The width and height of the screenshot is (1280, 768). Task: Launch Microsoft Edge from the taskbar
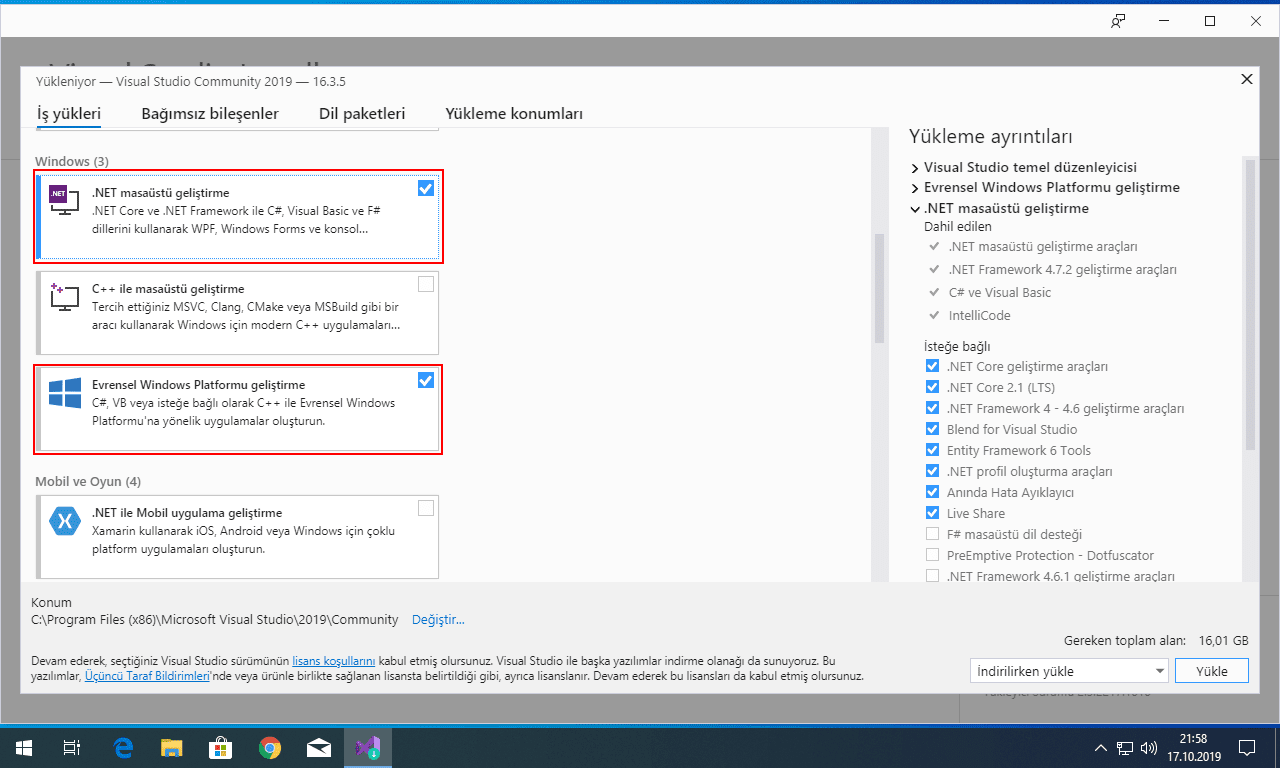(124, 747)
